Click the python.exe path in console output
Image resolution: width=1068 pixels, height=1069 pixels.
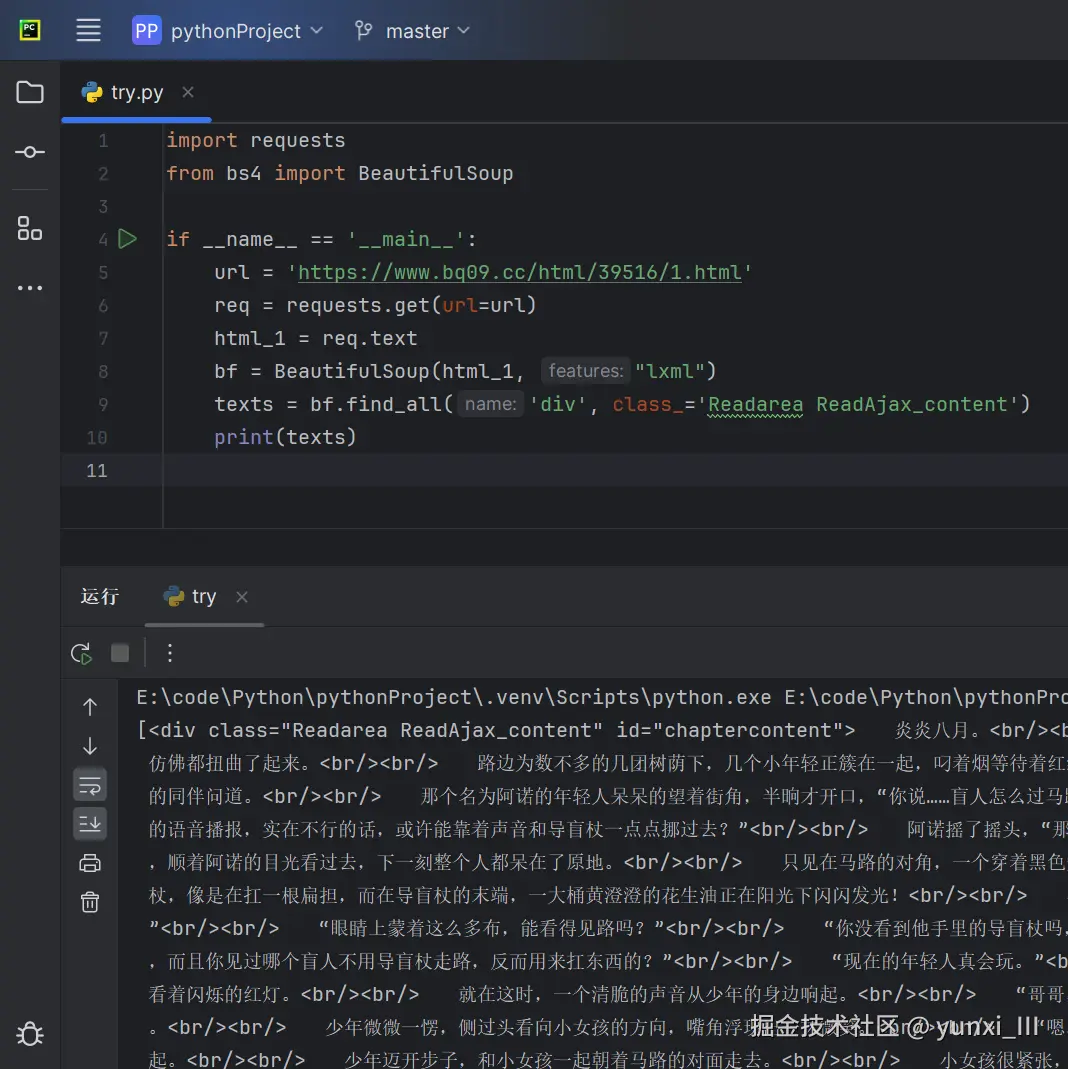point(454,697)
